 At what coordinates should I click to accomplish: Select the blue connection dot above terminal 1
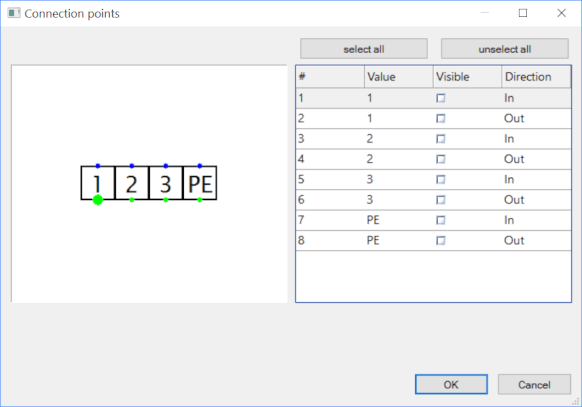(x=98, y=166)
